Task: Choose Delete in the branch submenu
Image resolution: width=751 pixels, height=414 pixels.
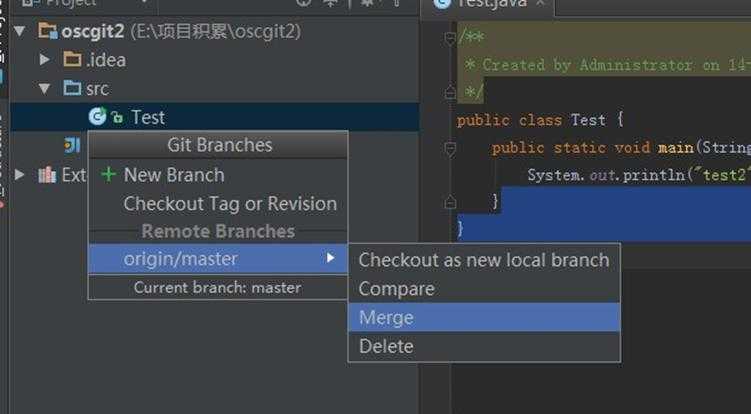Action: [x=484, y=346]
